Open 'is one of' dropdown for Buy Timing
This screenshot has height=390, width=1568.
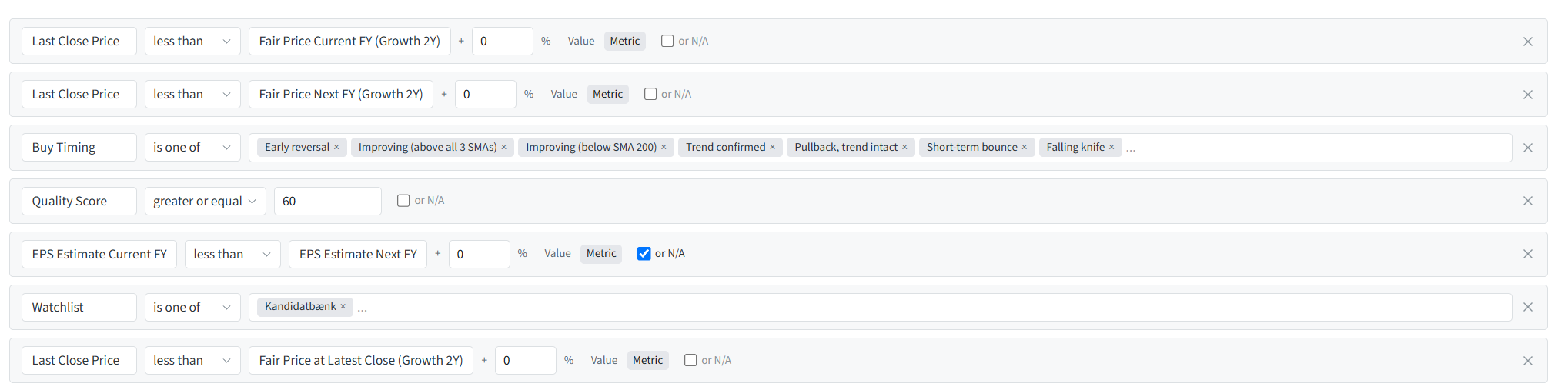click(x=192, y=148)
